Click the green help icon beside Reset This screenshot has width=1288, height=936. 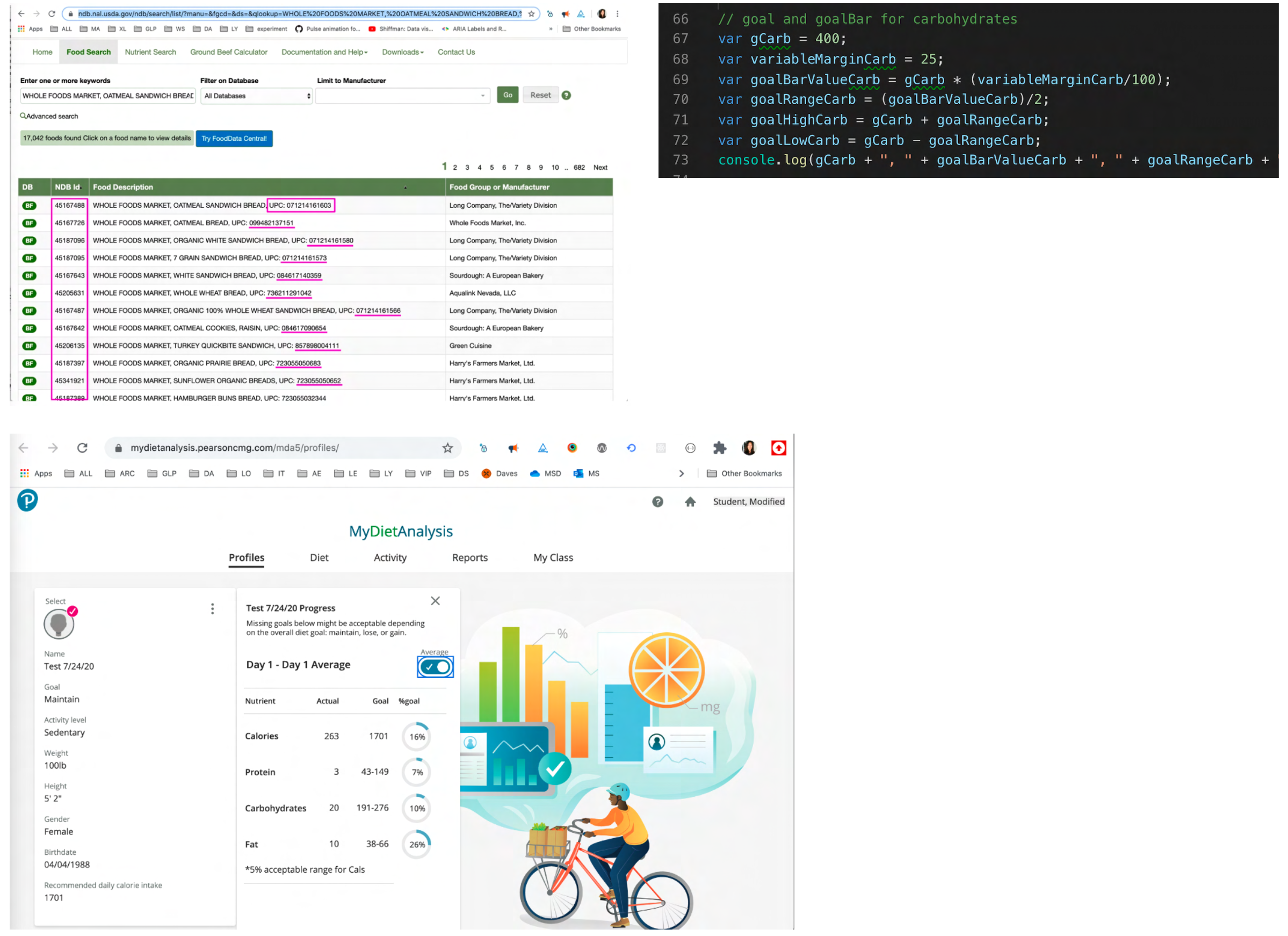click(566, 96)
